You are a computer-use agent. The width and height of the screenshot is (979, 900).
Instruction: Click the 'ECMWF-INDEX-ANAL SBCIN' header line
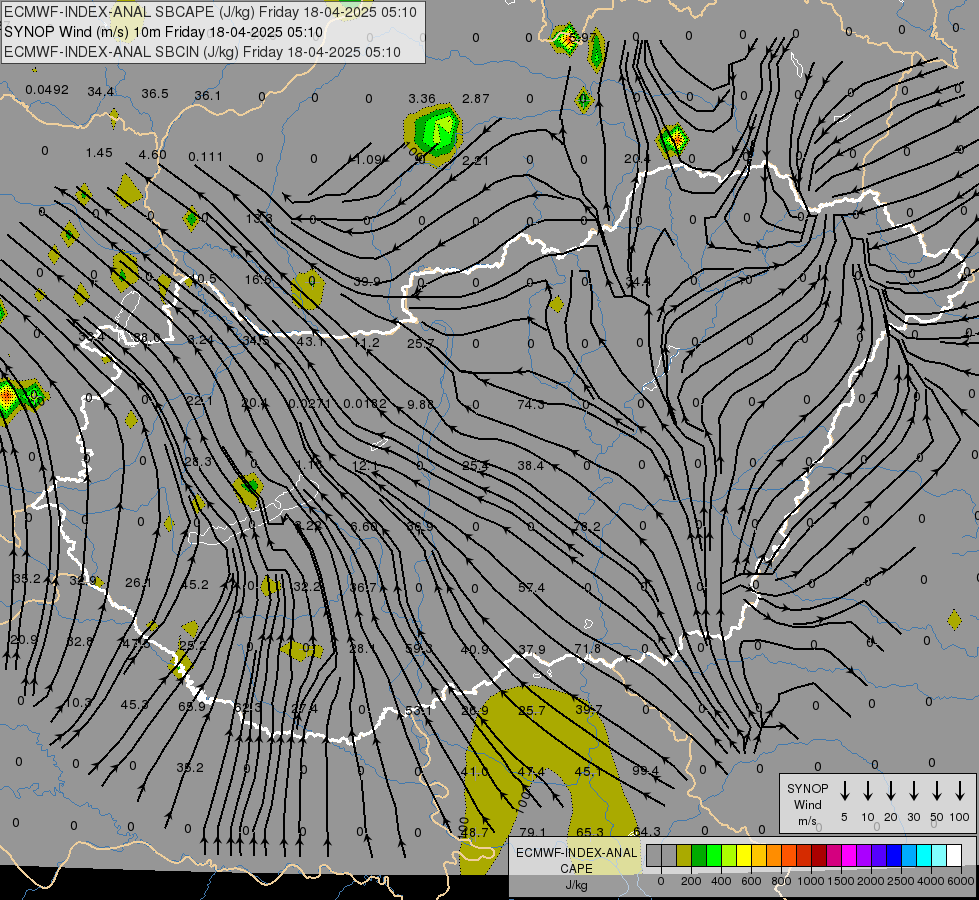pyautogui.click(x=202, y=52)
